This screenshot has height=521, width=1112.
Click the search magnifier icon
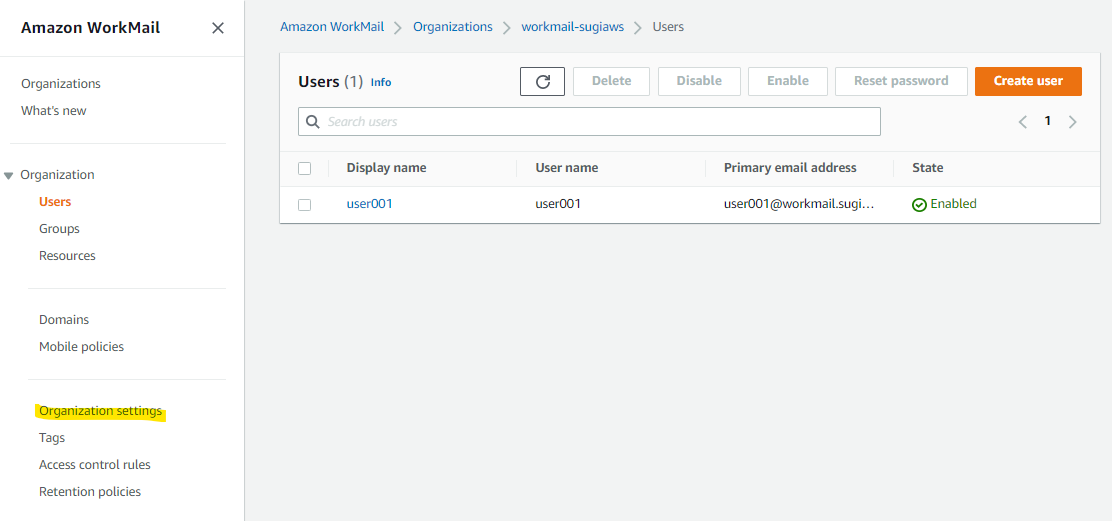313,121
